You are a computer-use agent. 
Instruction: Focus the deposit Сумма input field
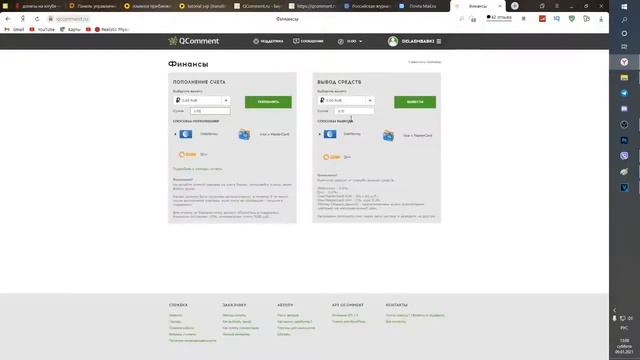(x=210, y=111)
